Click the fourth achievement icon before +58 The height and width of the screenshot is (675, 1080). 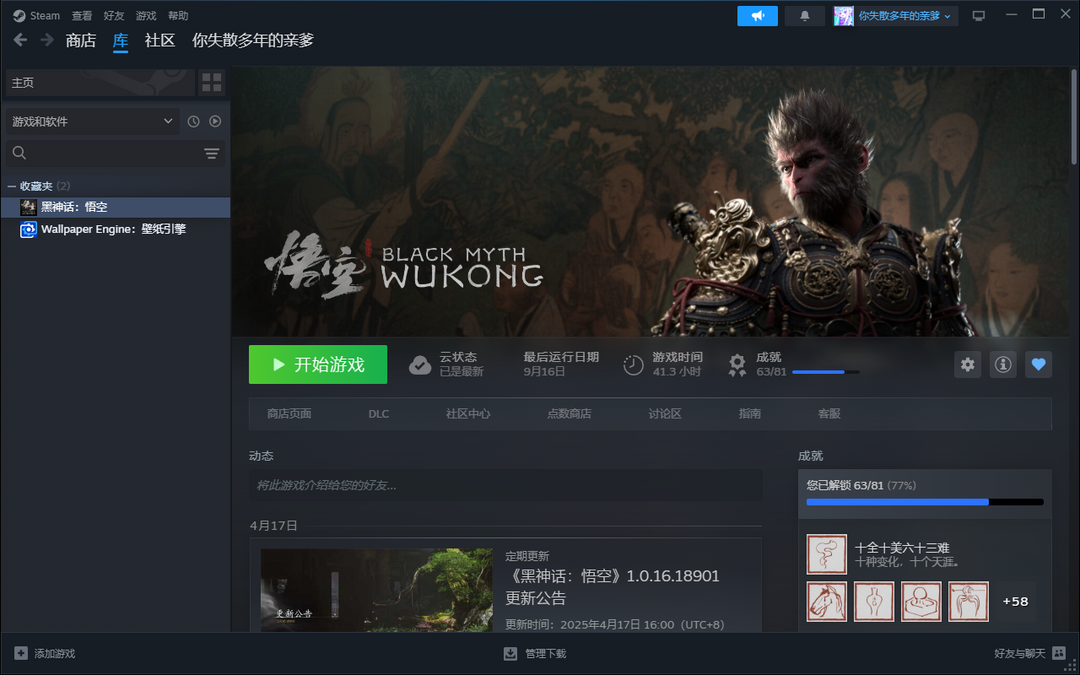(968, 601)
